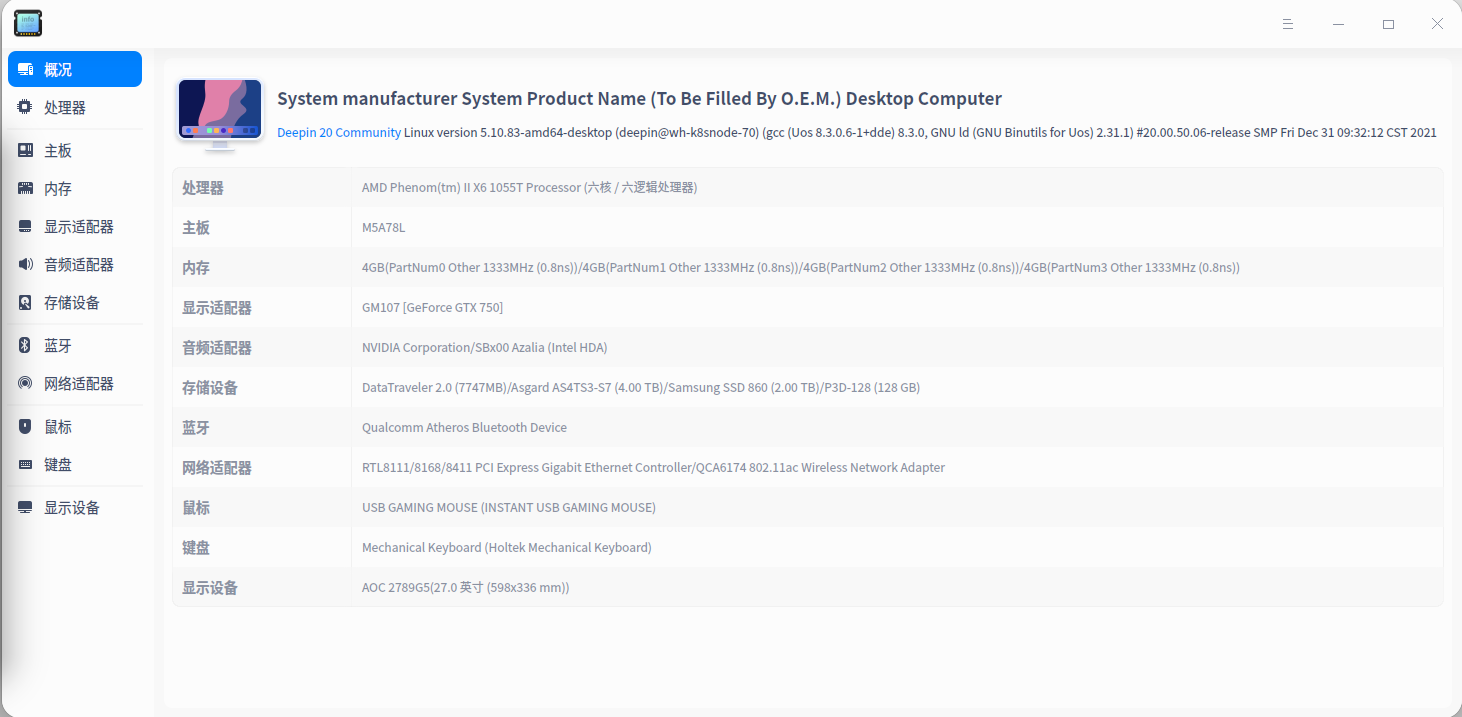The image size is (1462, 717).
Task: Open the title bar hamburger menu
Action: tap(1288, 24)
